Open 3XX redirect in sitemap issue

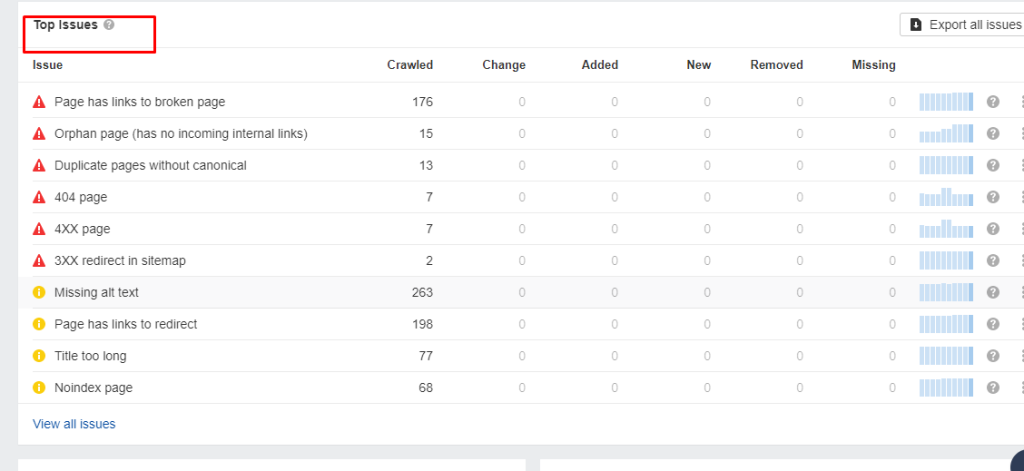[x=120, y=260]
